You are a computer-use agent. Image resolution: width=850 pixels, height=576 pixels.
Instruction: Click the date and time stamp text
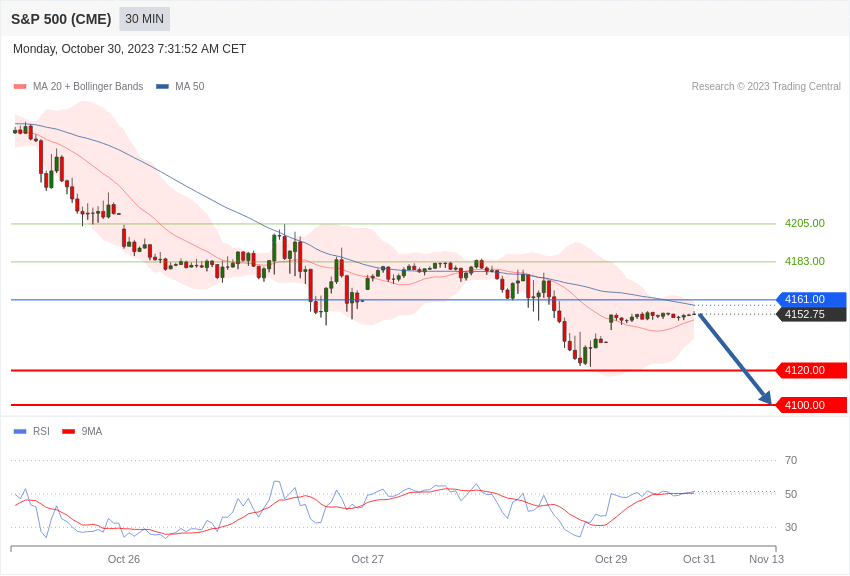tap(129, 49)
